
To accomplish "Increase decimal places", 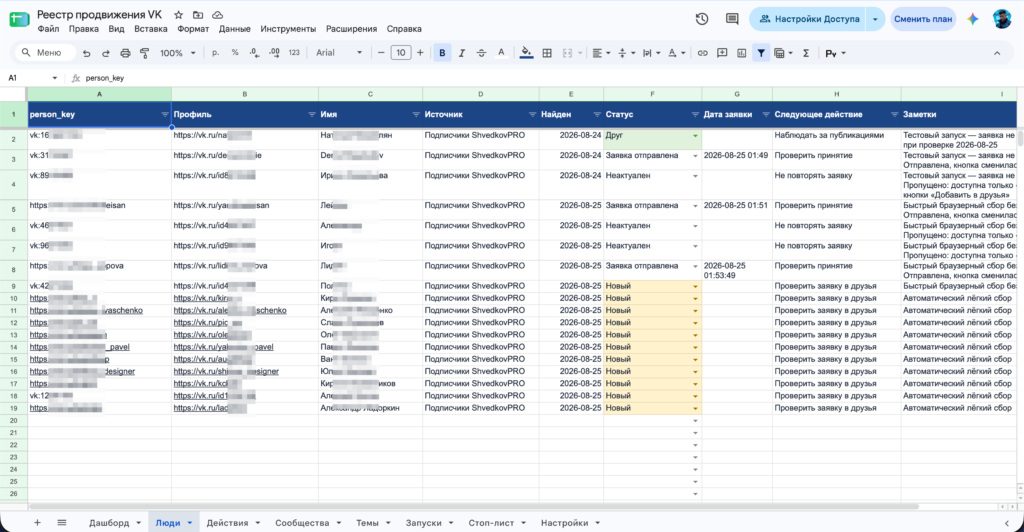I will pos(274,53).
